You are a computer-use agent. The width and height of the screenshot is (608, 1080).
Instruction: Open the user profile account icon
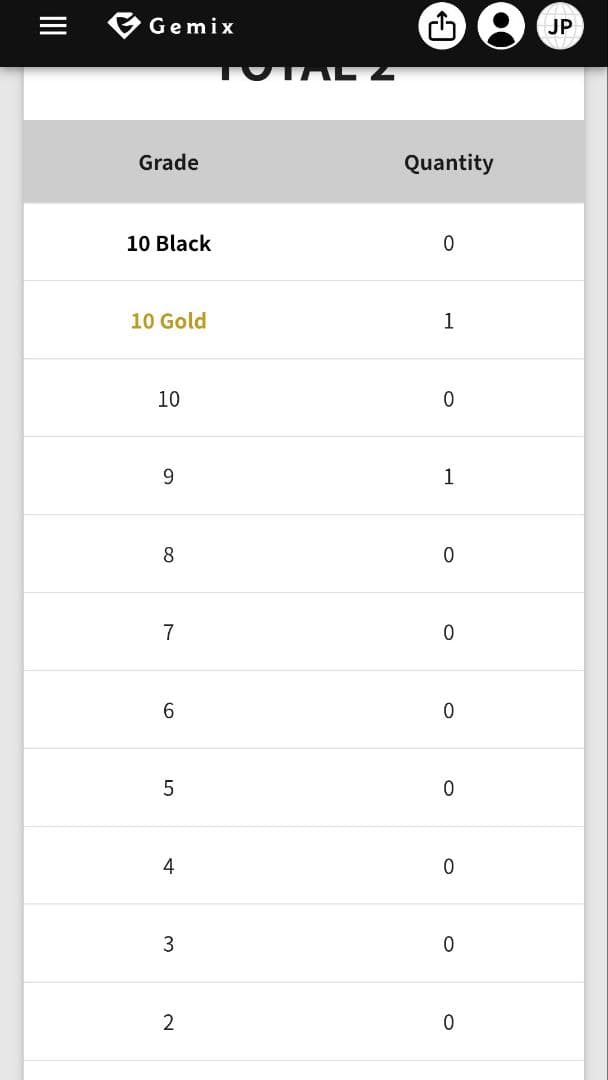[501, 27]
